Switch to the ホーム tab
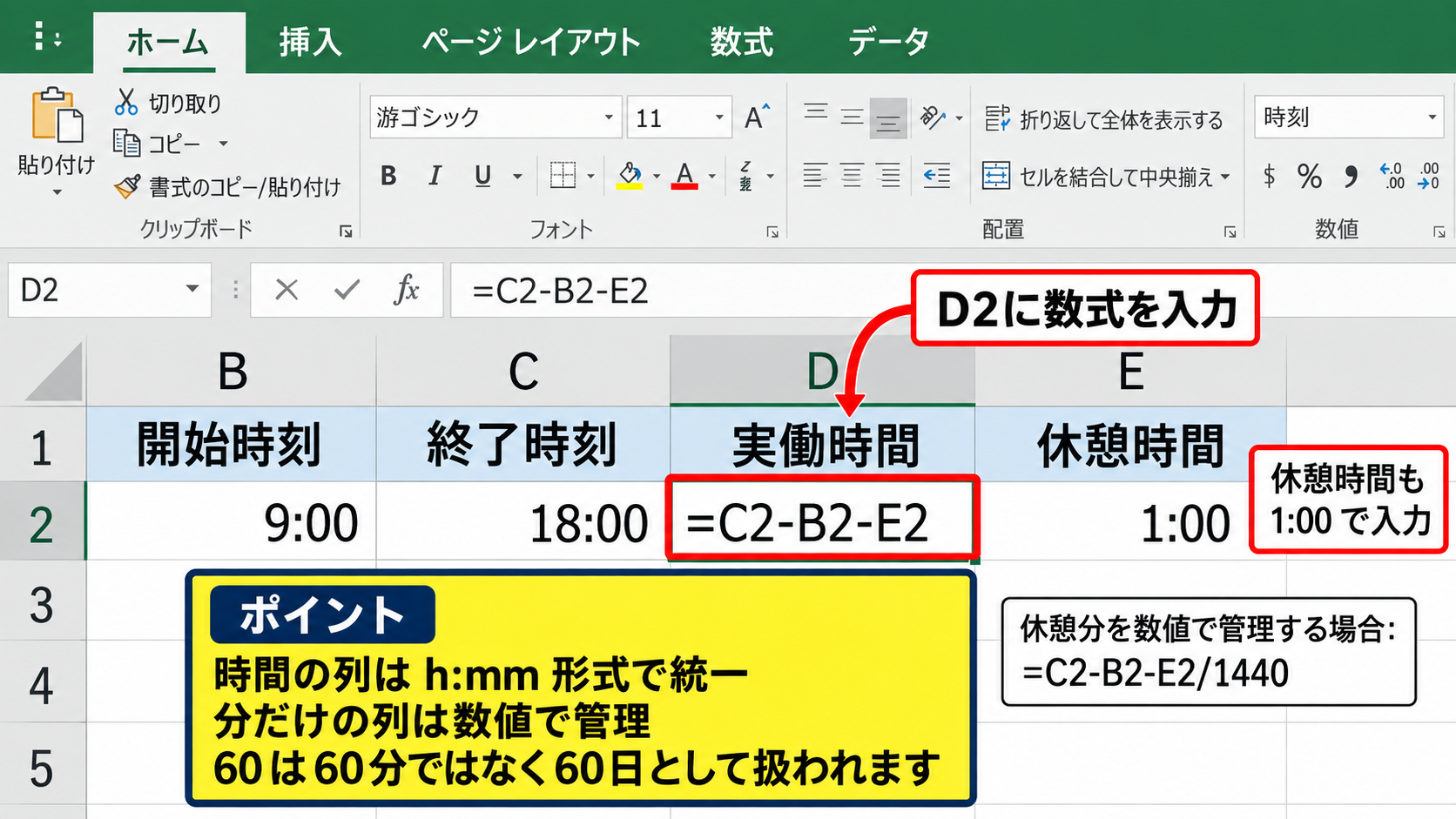Image resolution: width=1456 pixels, height=819 pixels. pyautogui.click(x=169, y=42)
